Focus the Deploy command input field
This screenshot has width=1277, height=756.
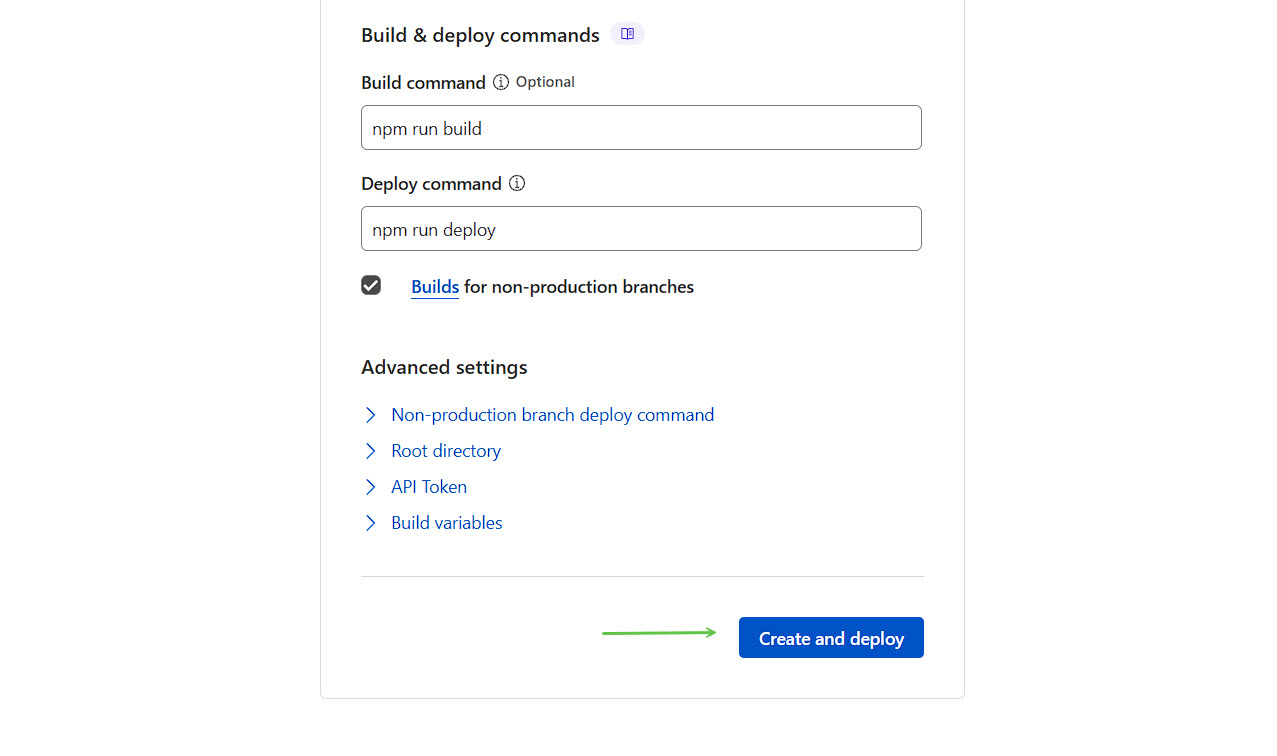641,229
